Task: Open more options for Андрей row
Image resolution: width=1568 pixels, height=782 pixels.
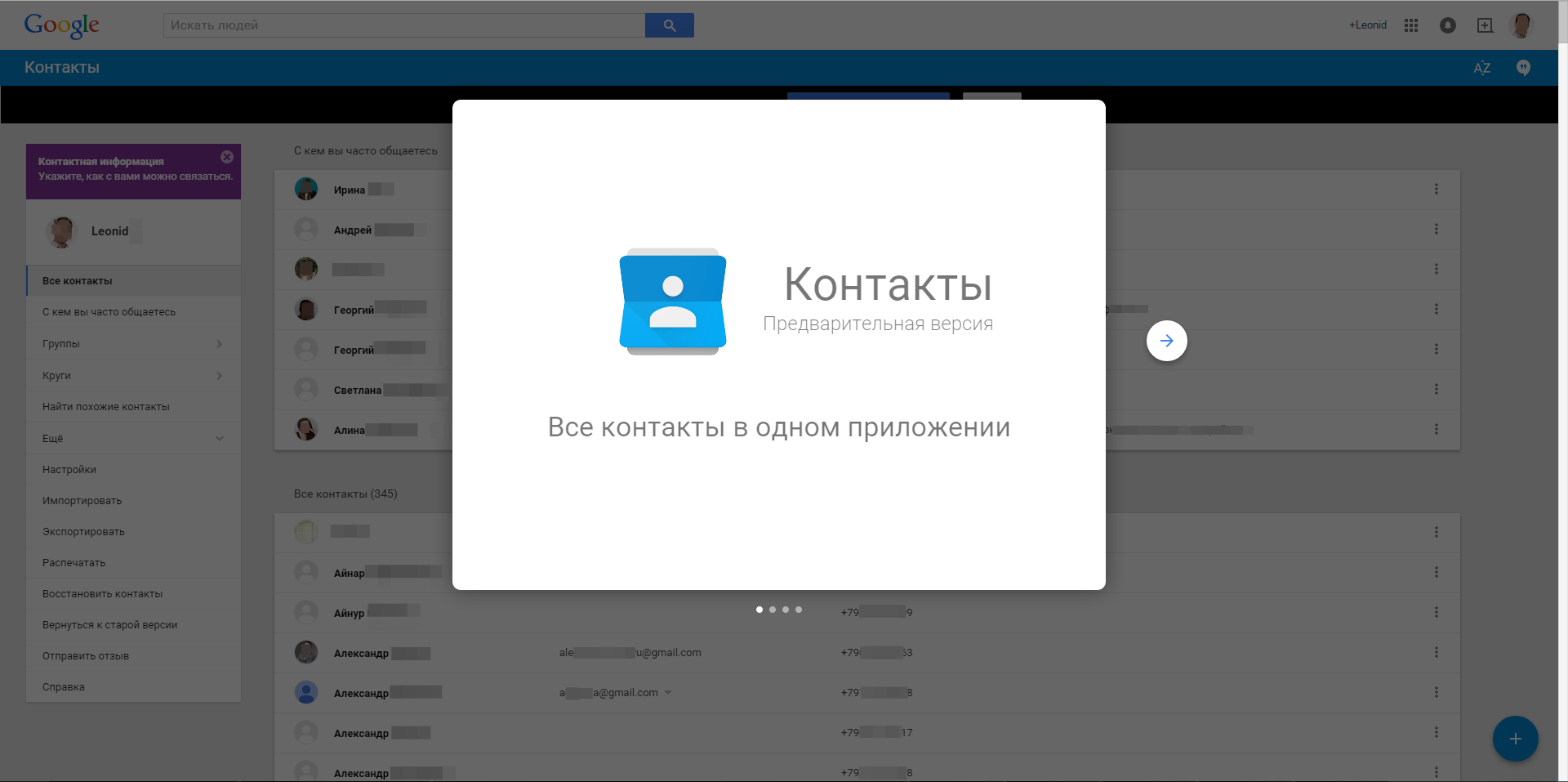Action: (1437, 229)
